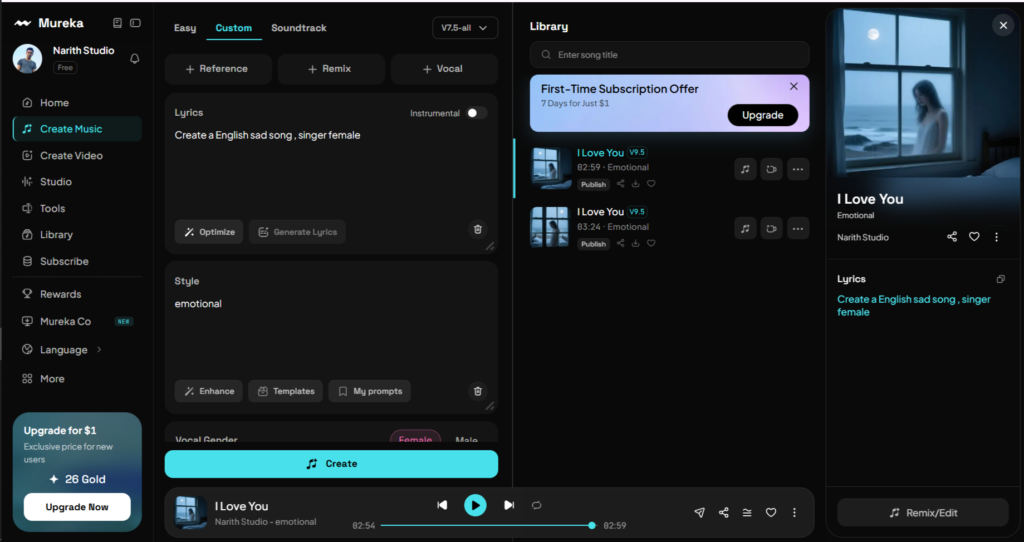This screenshot has height=542, width=1024.
Task: Toggle the Instrumental switch
Action: pos(477,113)
